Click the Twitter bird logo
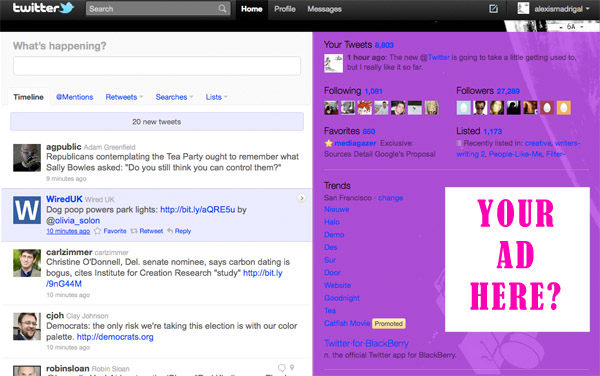 67,7
